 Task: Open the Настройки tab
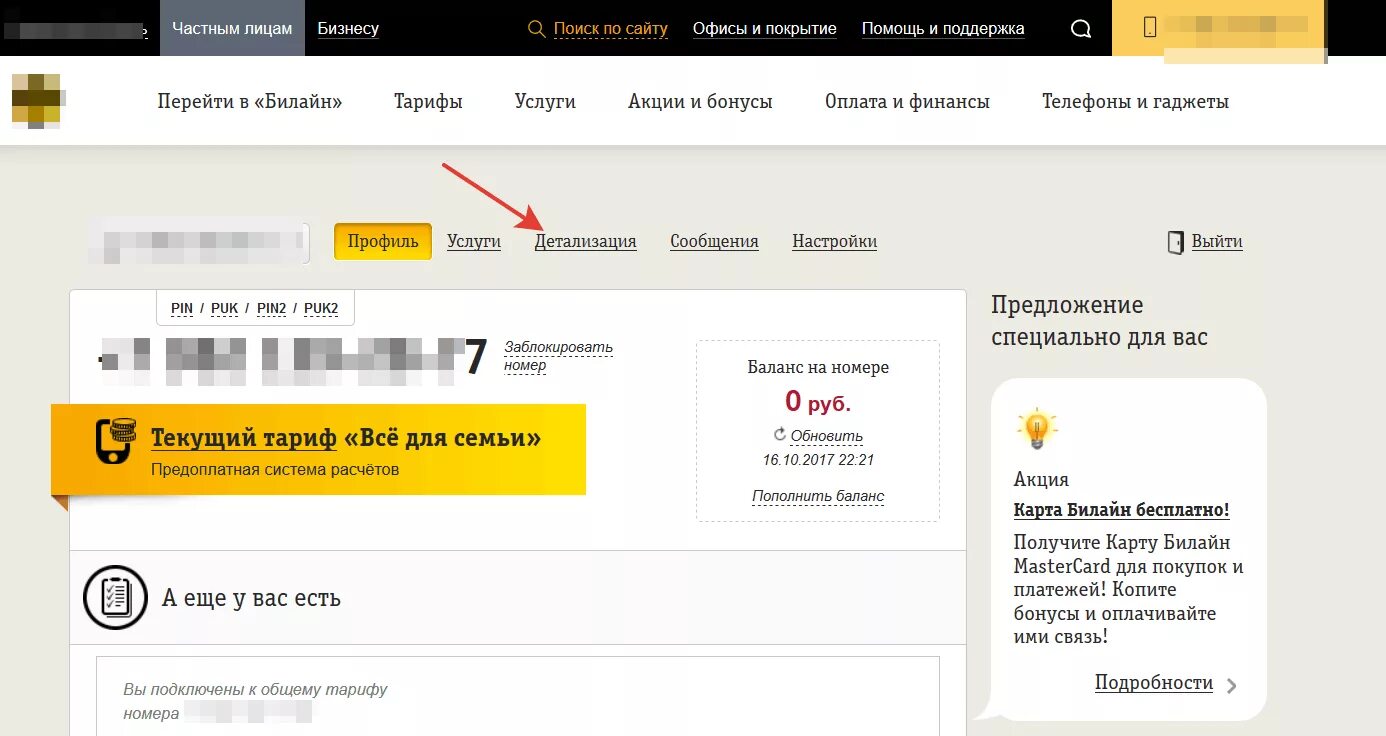[835, 242]
